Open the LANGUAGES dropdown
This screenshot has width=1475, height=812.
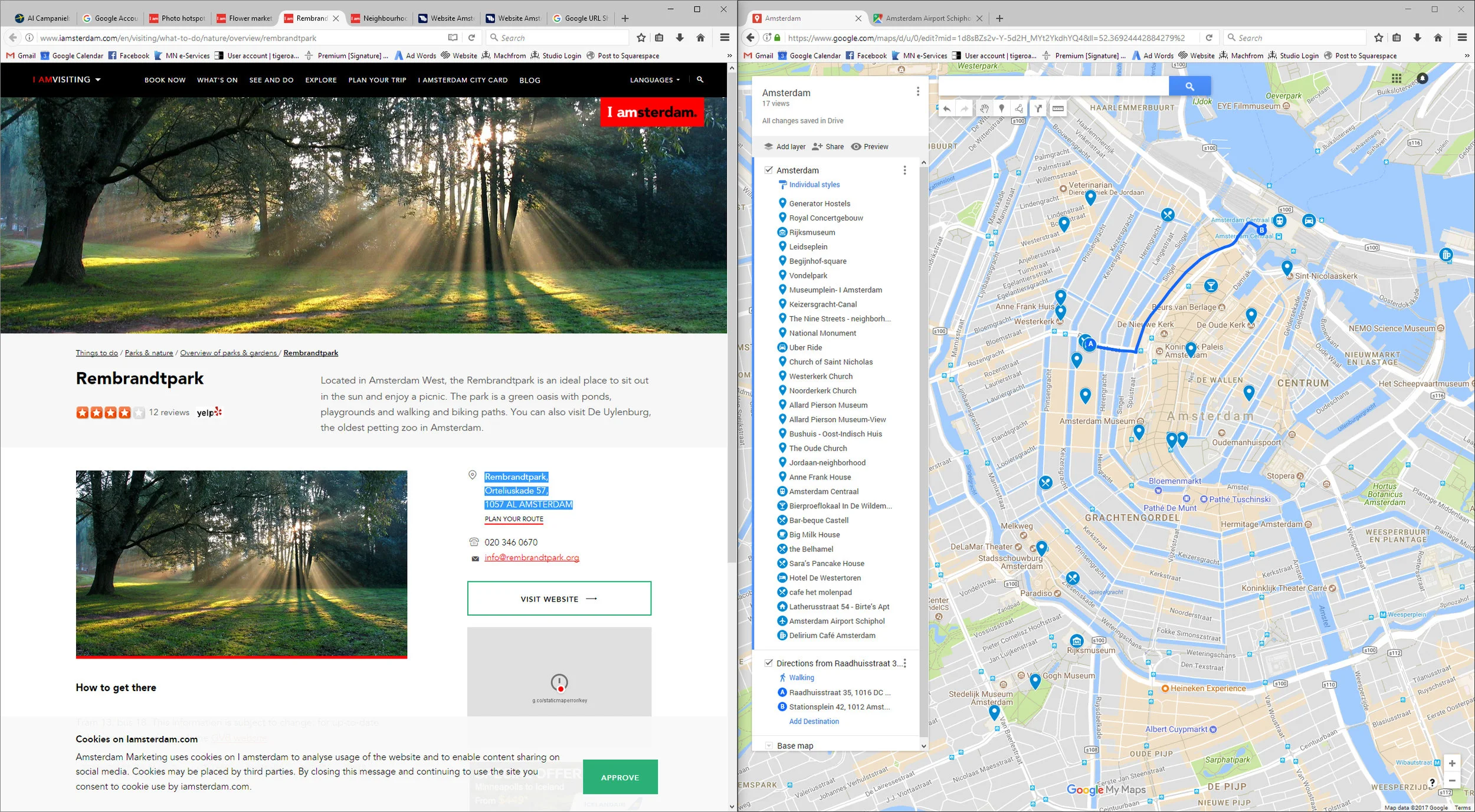click(655, 80)
